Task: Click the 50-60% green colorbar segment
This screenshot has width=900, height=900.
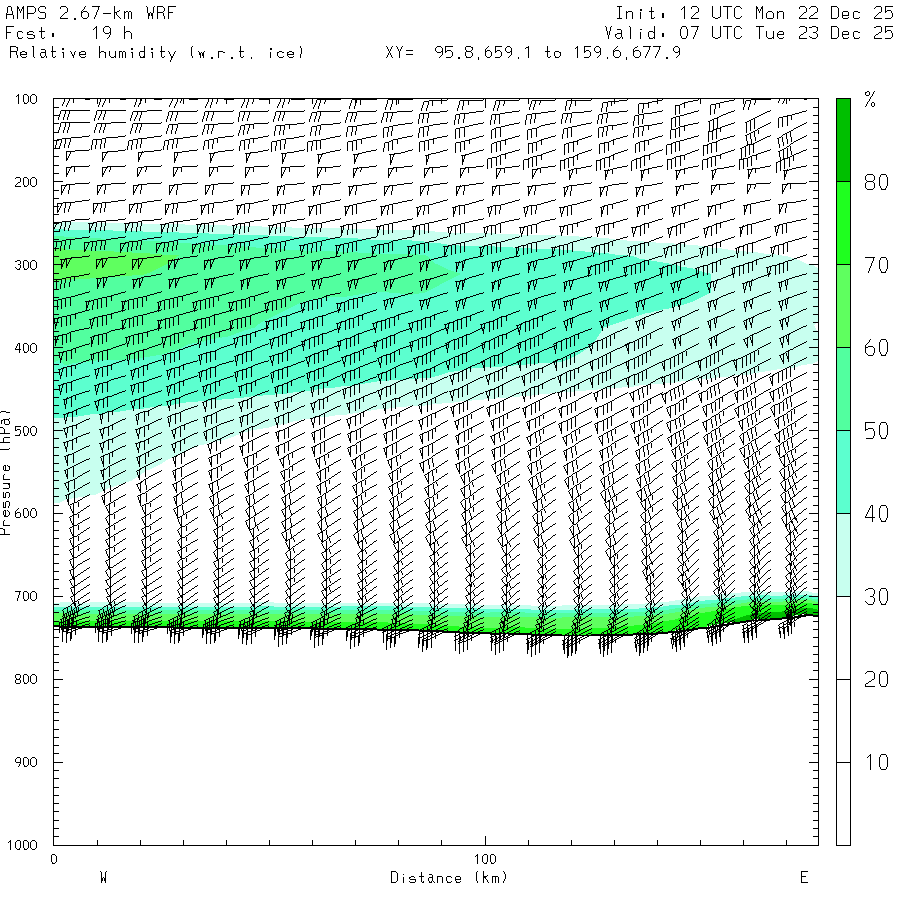Action: point(843,389)
